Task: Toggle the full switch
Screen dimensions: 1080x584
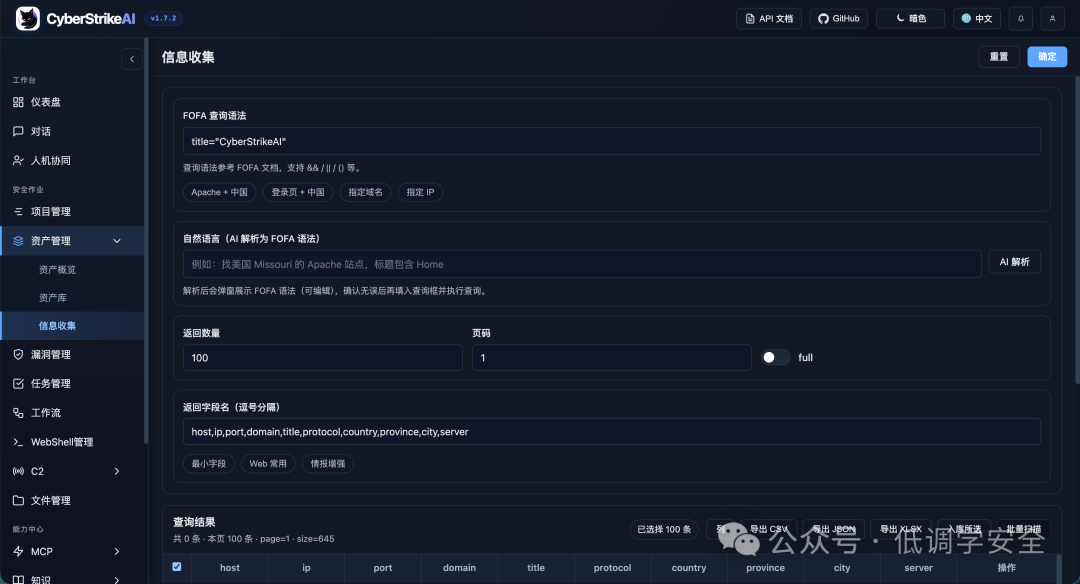Action: 776,357
